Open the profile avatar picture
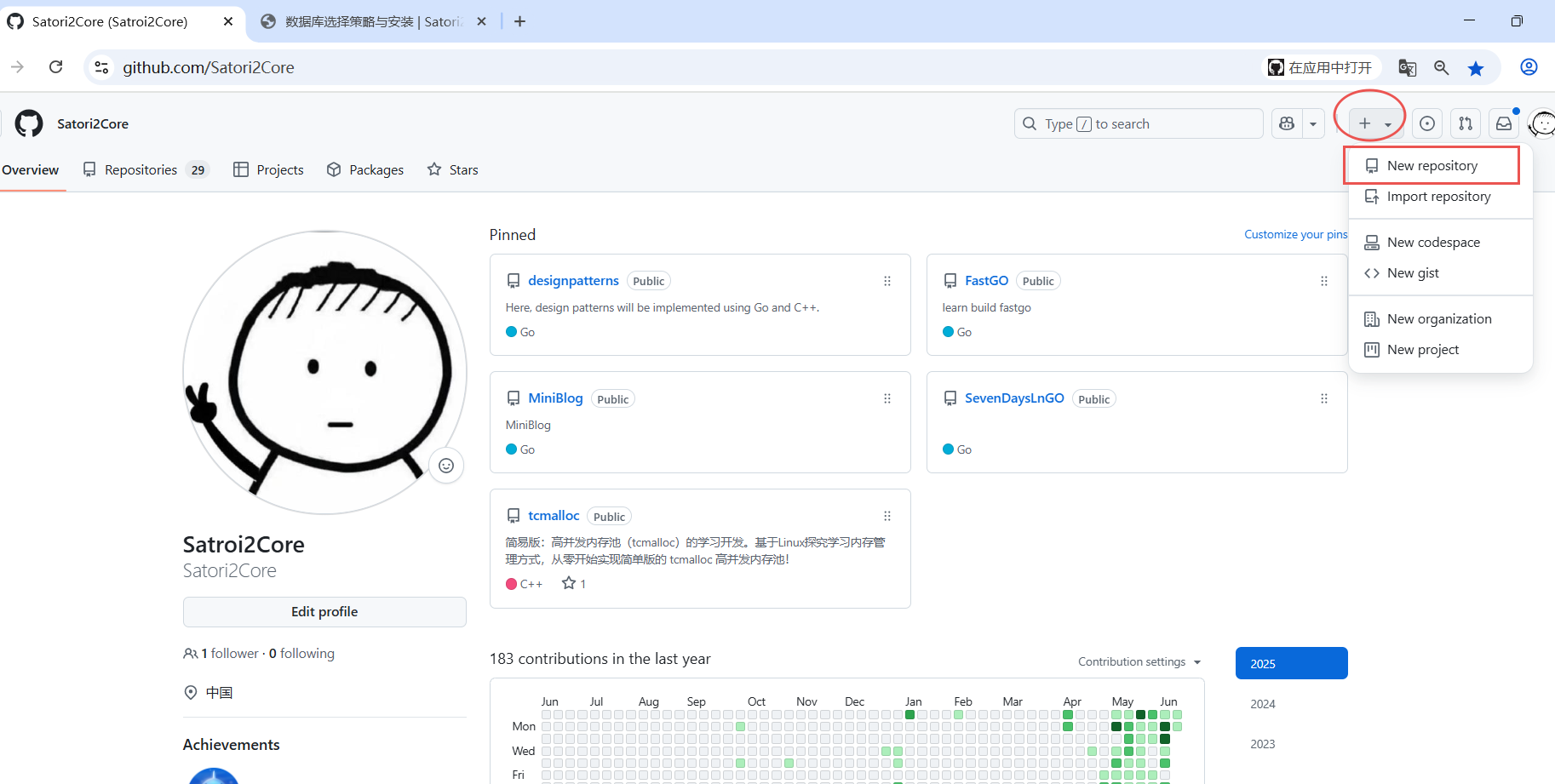 point(324,372)
